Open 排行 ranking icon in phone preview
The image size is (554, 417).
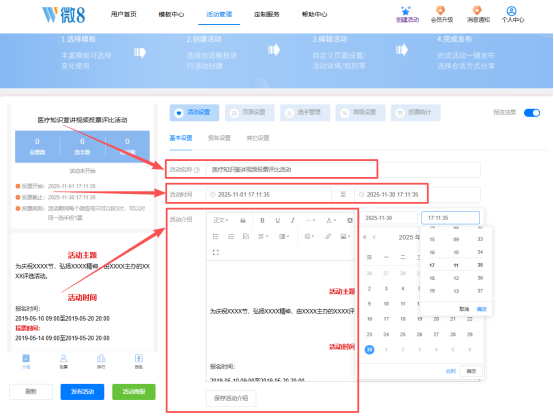pos(101,361)
